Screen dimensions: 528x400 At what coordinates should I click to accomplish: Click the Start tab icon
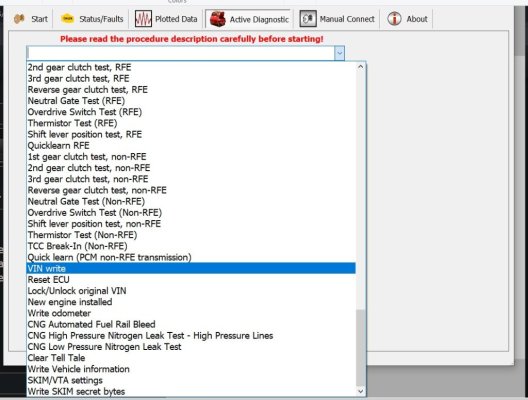(x=19, y=19)
